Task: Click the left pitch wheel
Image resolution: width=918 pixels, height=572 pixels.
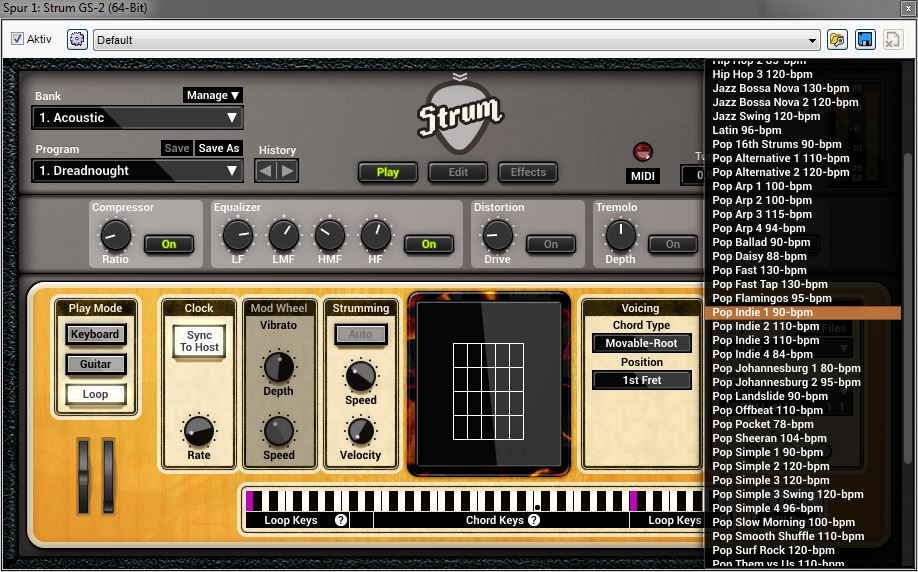Action: point(84,477)
